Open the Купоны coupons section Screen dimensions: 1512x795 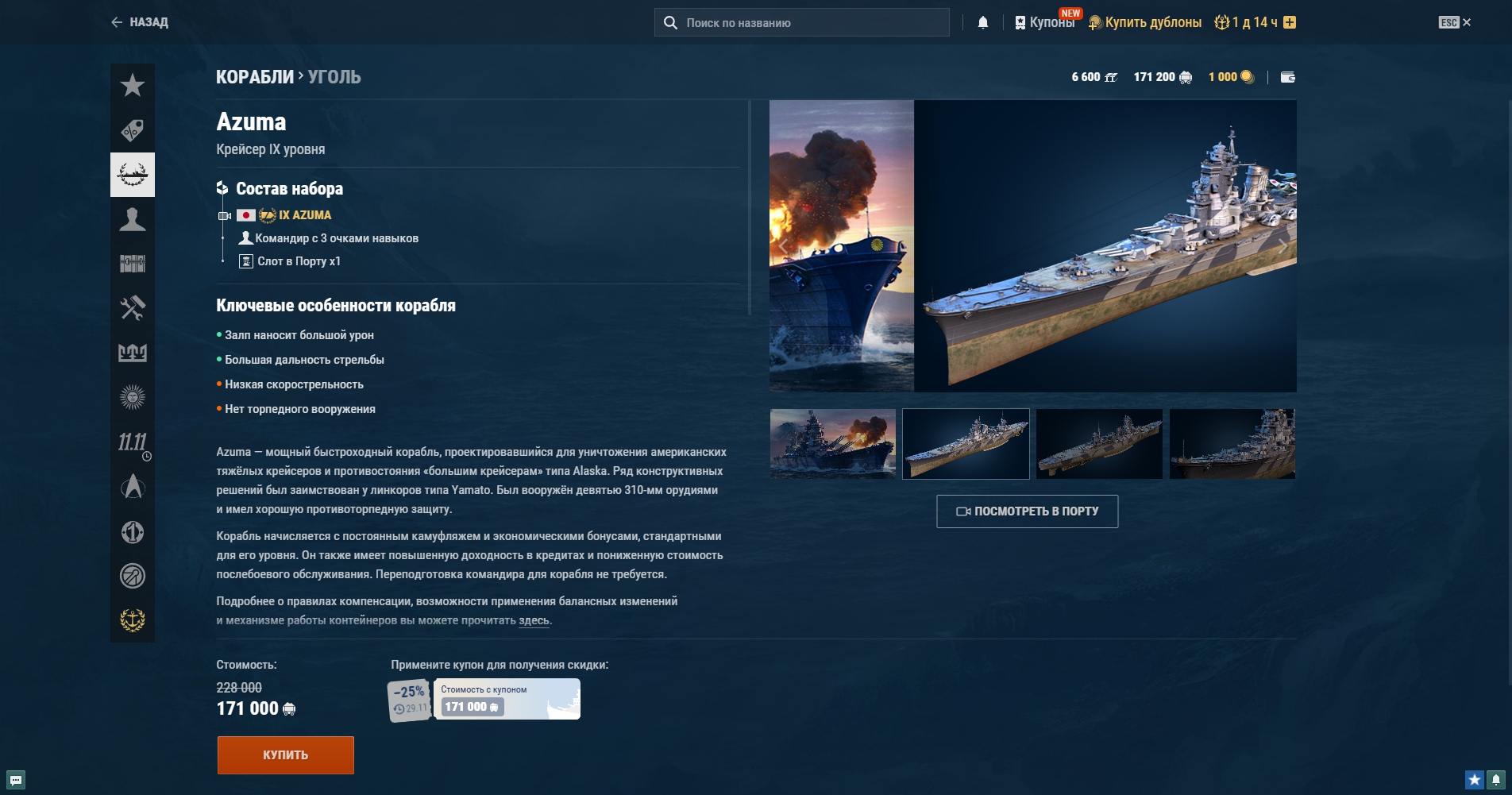click(x=1044, y=22)
